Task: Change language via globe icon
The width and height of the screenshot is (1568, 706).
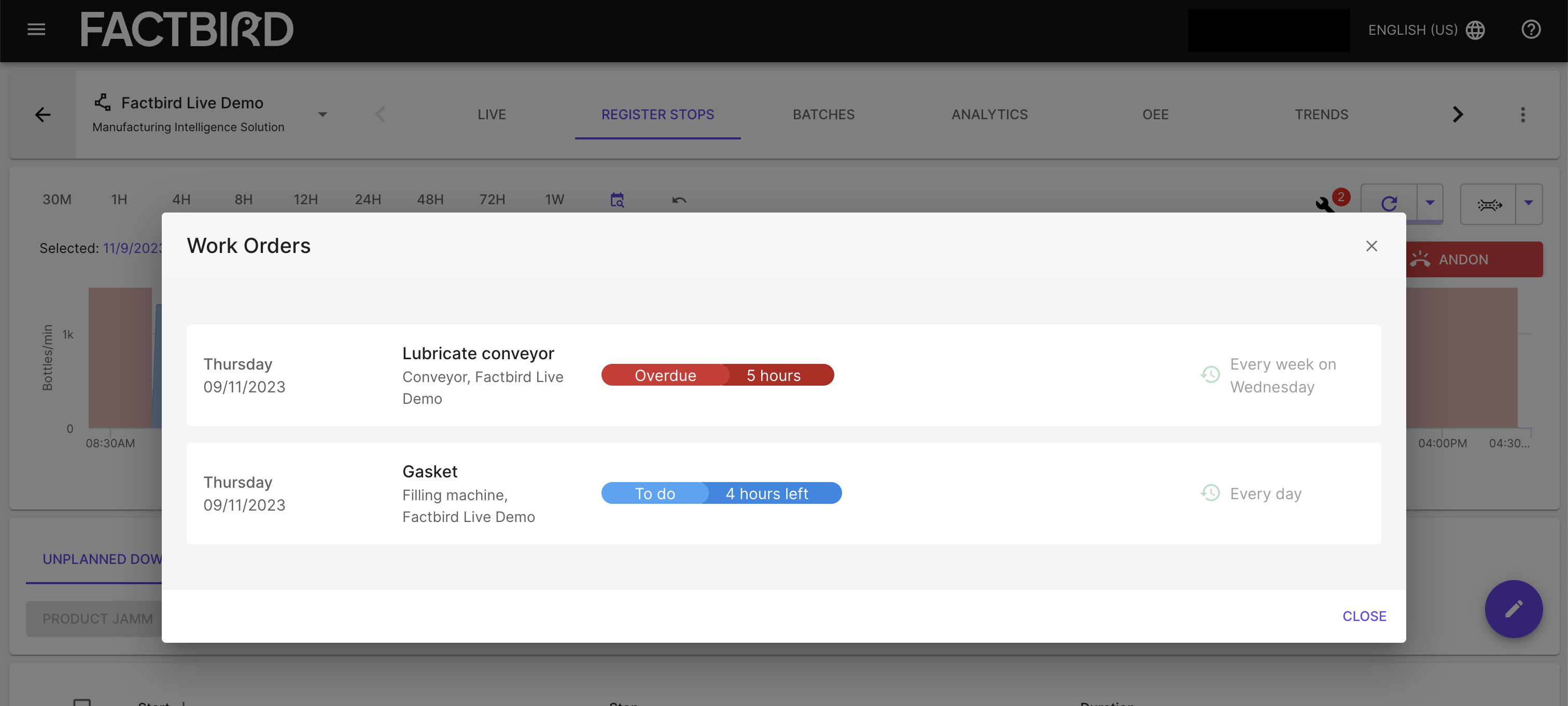Action: pyautogui.click(x=1476, y=30)
